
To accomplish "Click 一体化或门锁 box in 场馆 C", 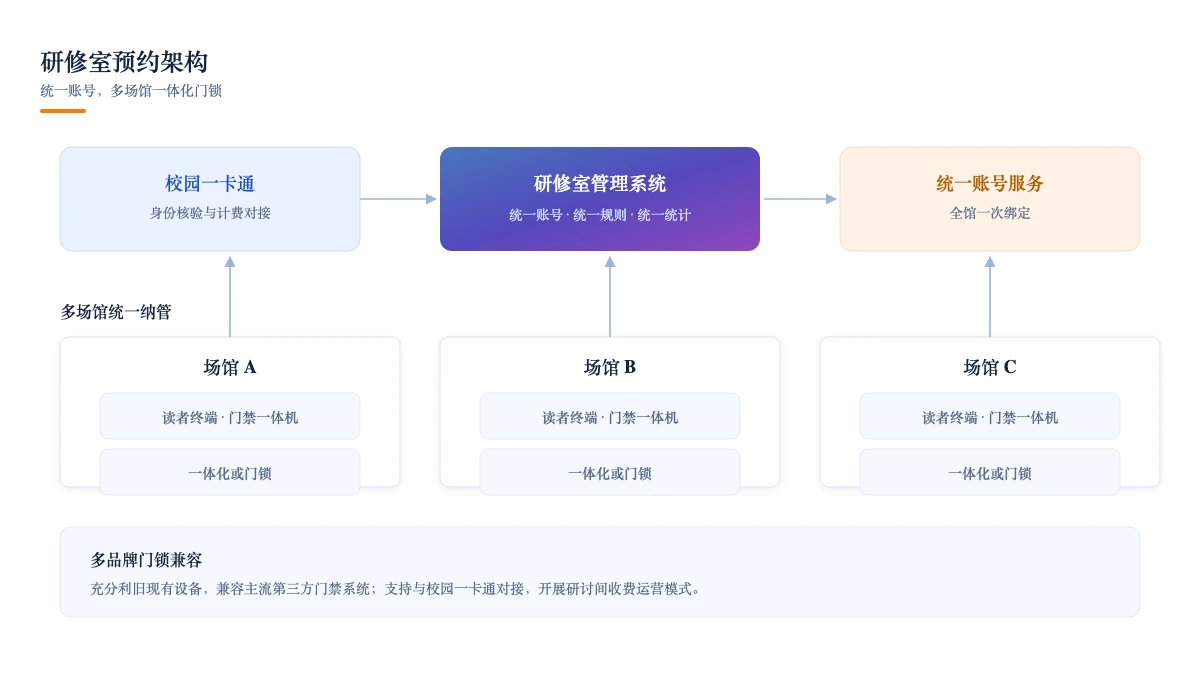I will click(x=990, y=472).
